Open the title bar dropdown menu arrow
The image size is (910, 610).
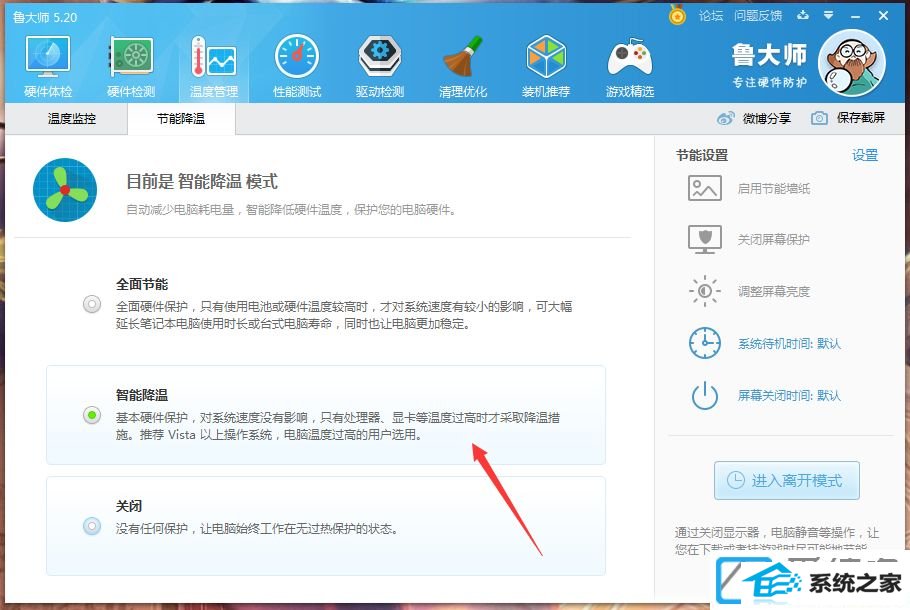click(x=829, y=15)
